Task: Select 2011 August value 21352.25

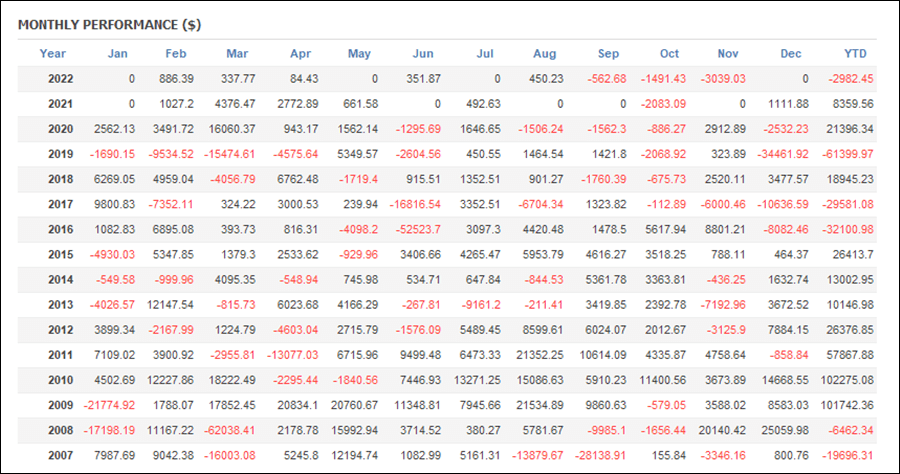Action: tap(540, 355)
